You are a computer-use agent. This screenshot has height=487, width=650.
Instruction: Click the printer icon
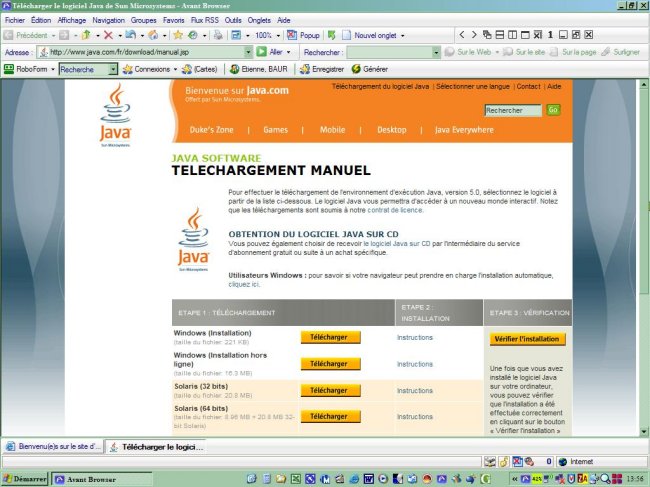(218, 35)
